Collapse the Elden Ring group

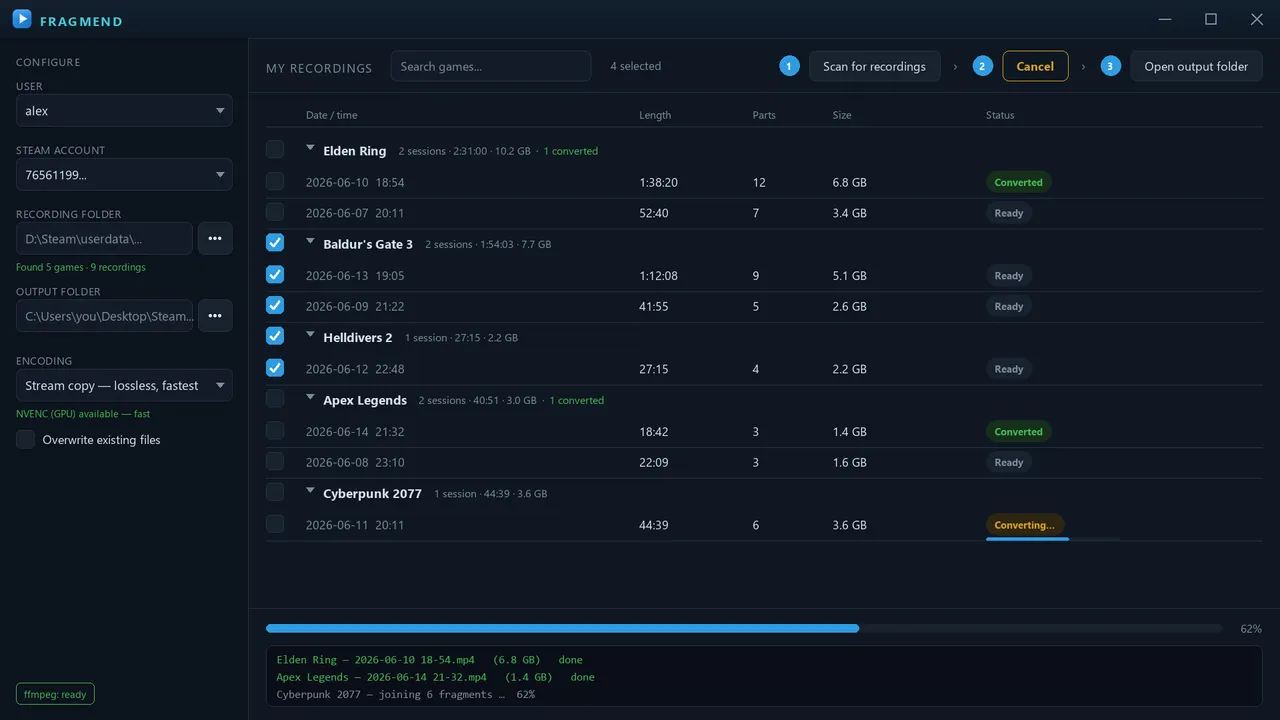pyautogui.click(x=311, y=149)
